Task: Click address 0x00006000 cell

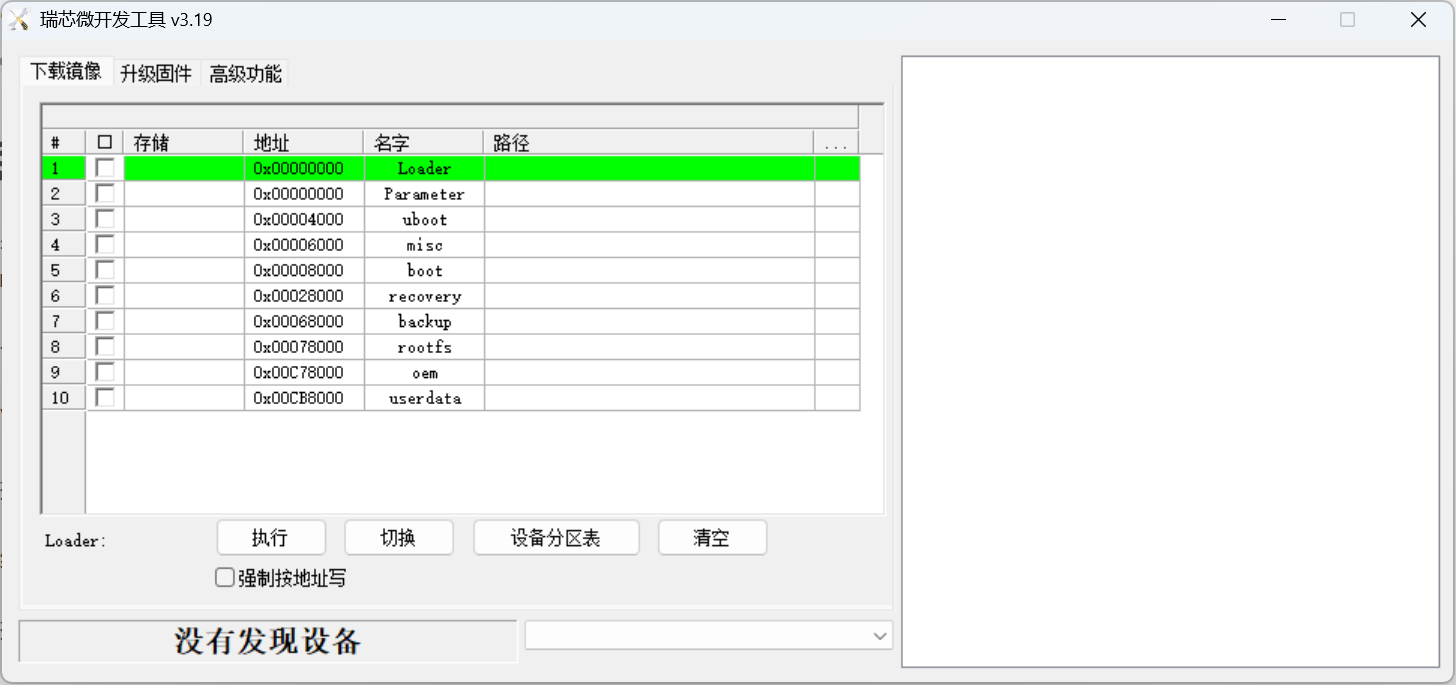Action: (x=304, y=245)
